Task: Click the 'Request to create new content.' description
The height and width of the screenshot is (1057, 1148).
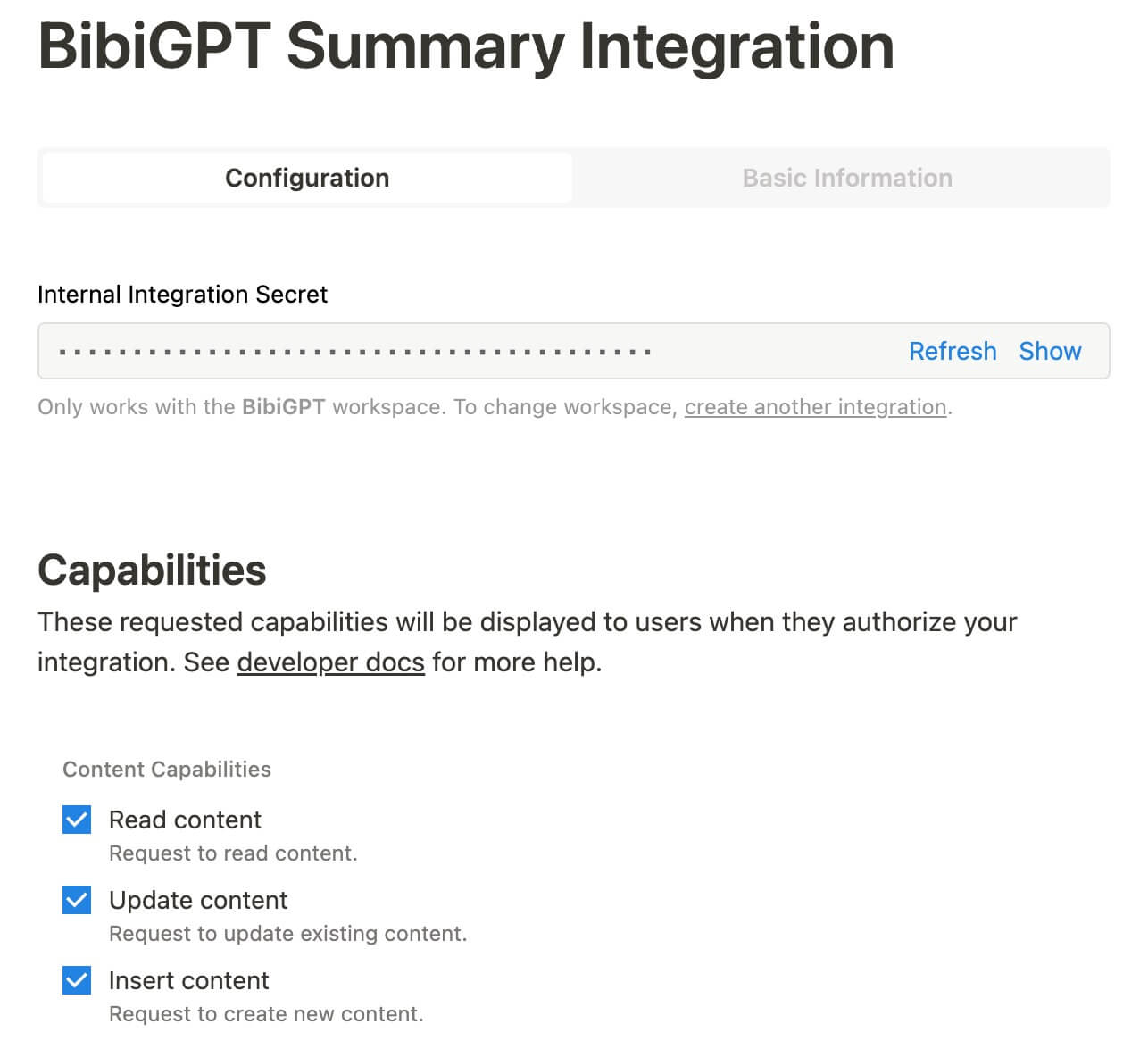Action: [266, 1014]
